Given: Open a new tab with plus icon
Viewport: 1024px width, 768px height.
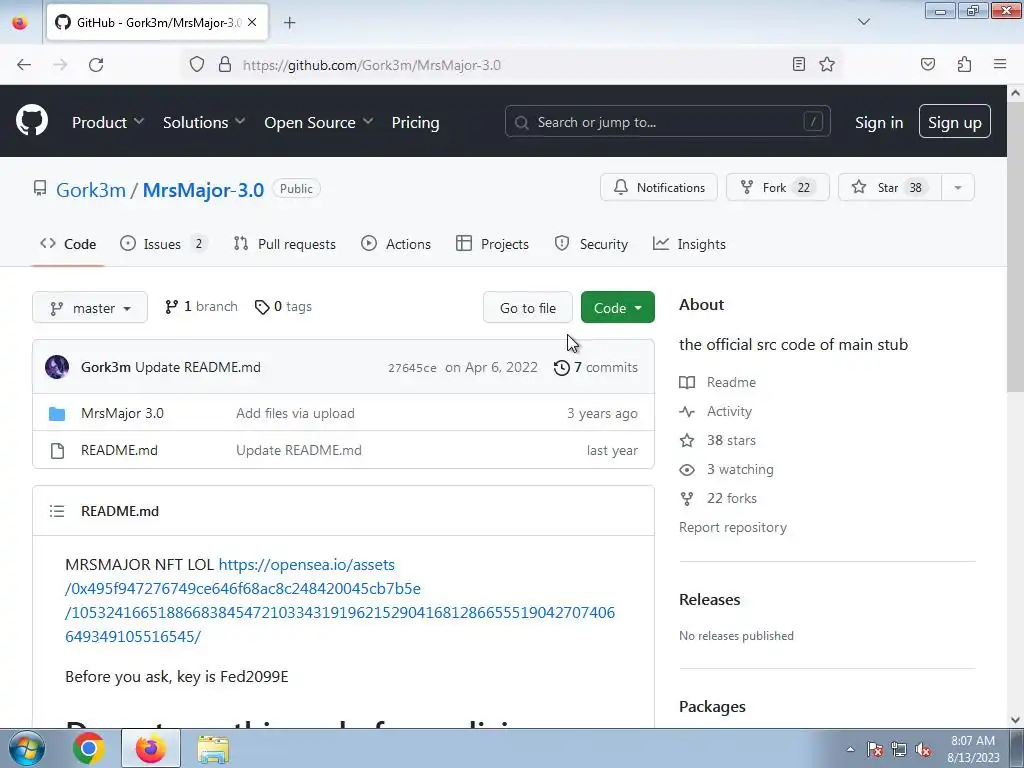Looking at the screenshot, I should pyautogui.click(x=289, y=22).
